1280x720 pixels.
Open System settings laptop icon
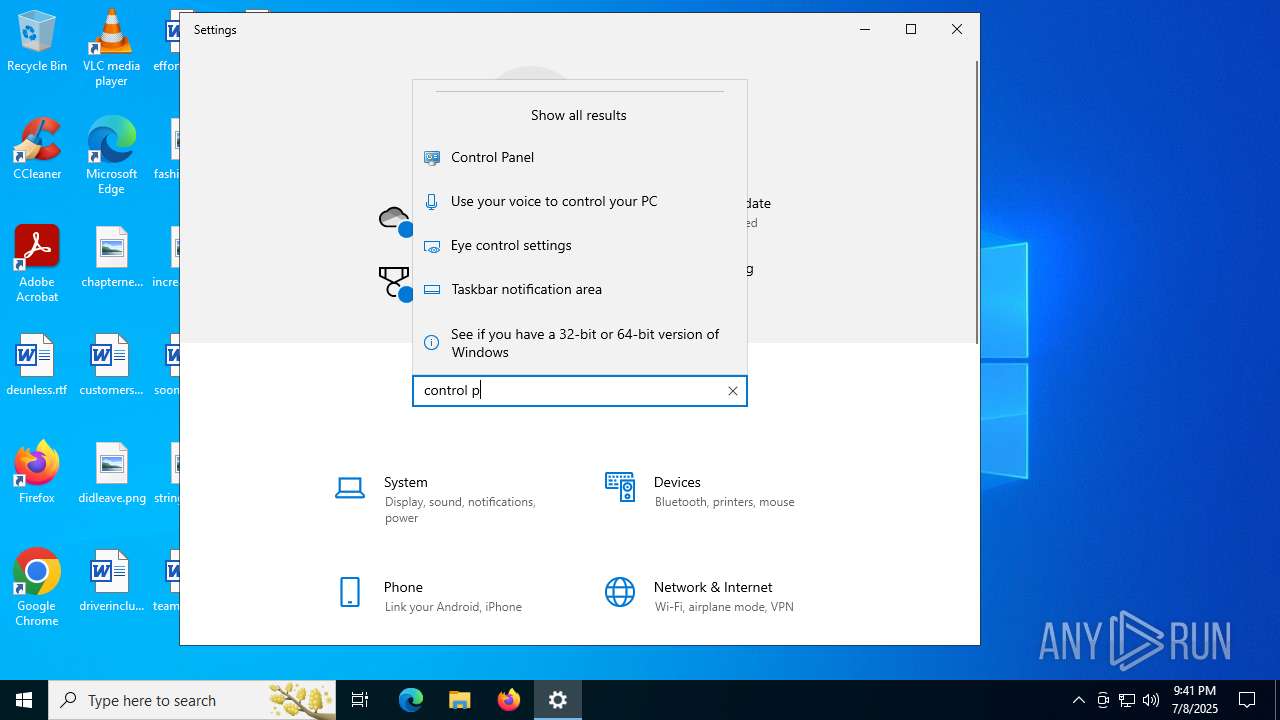(350, 488)
